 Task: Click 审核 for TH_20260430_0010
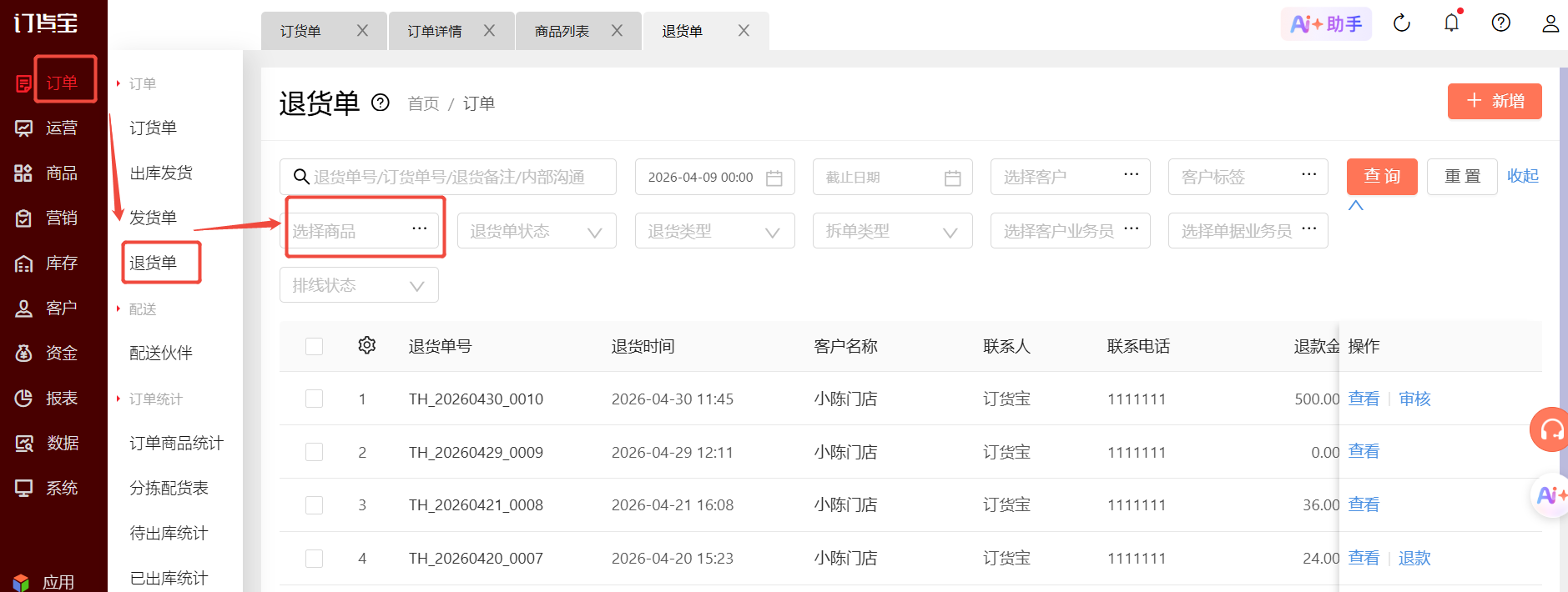pyautogui.click(x=1414, y=399)
